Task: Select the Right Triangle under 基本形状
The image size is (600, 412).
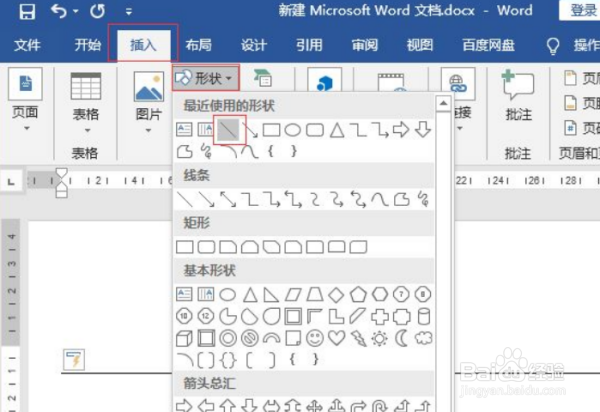Action: click(271, 295)
